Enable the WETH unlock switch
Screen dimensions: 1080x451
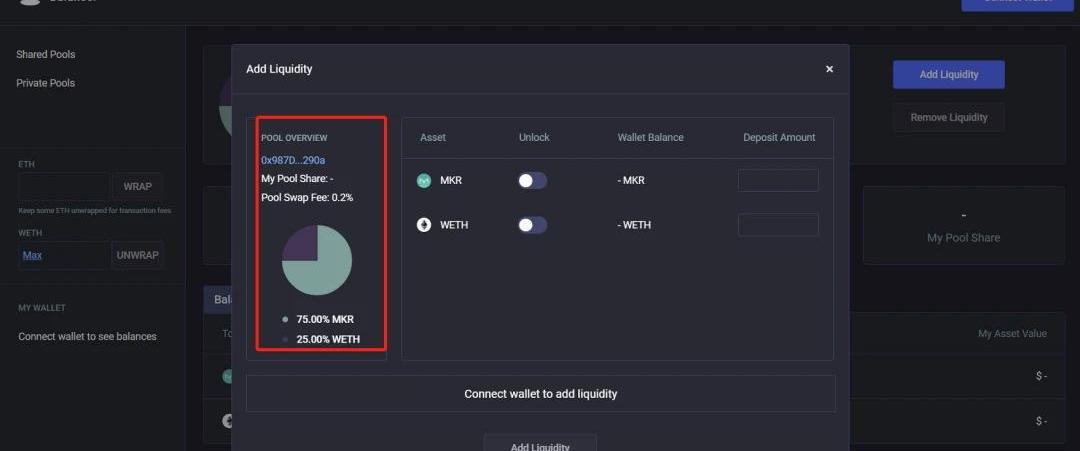[x=532, y=225]
